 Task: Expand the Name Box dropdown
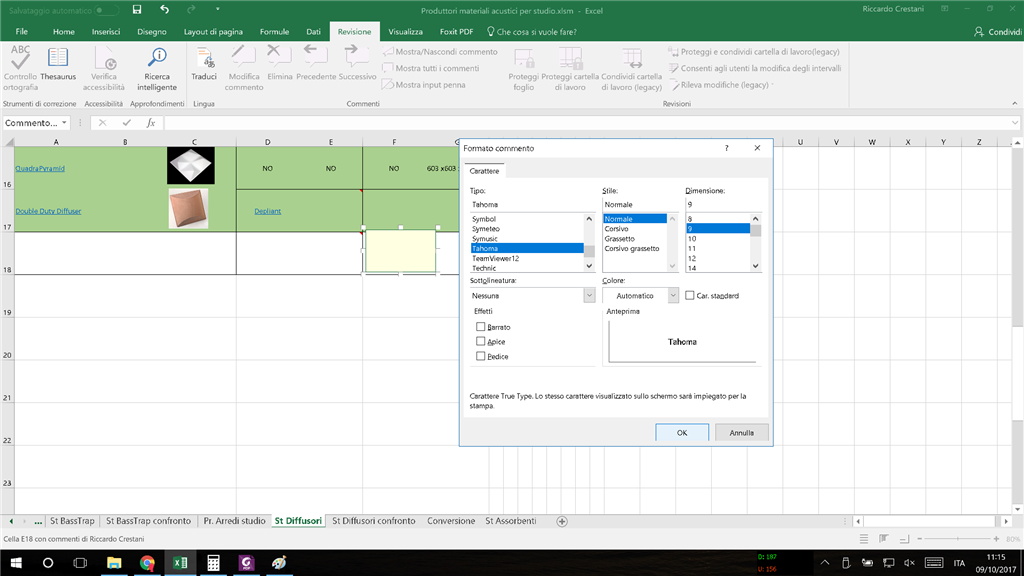(x=64, y=123)
